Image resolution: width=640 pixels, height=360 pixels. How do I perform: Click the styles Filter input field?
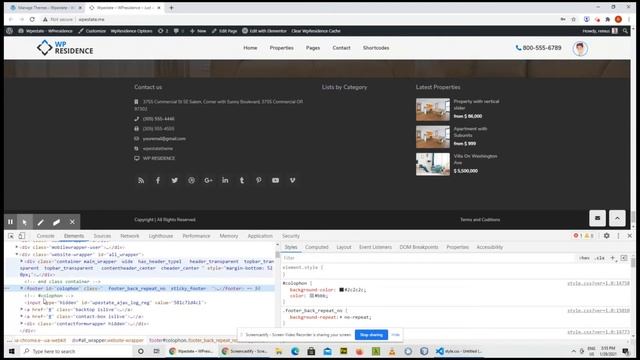(429, 258)
